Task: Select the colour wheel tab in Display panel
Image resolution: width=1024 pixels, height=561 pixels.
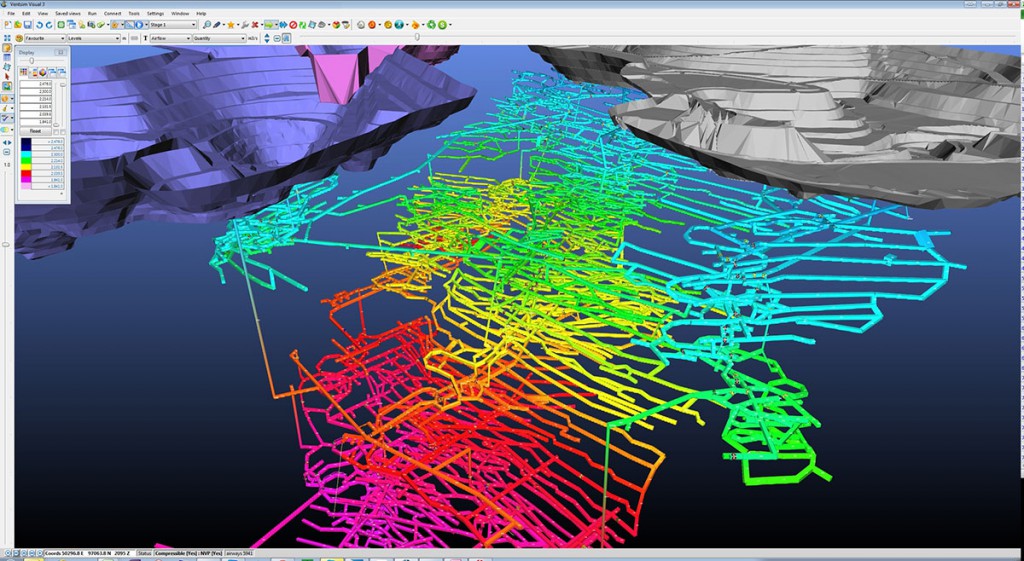Action: (42, 72)
